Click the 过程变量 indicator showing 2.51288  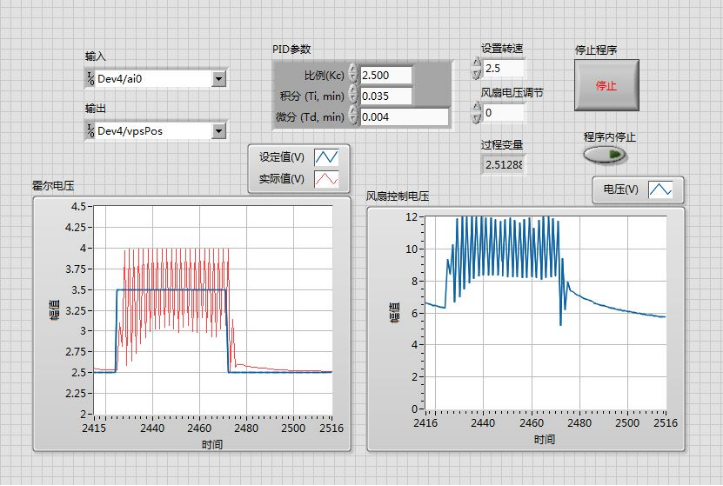point(503,163)
